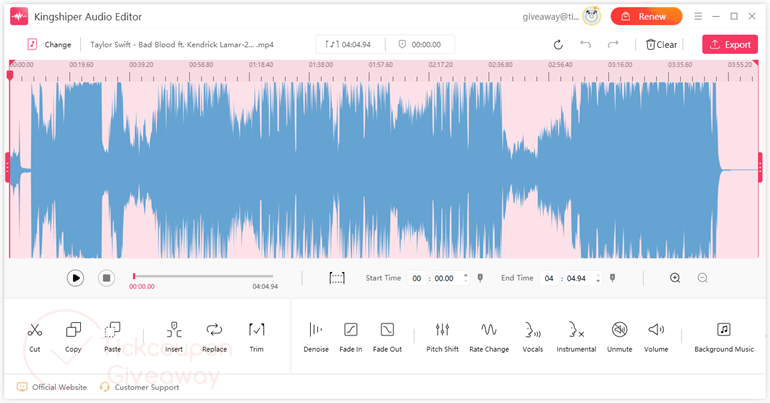Click Change to swap audio file
The image size is (770, 403).
coord(49,44)
